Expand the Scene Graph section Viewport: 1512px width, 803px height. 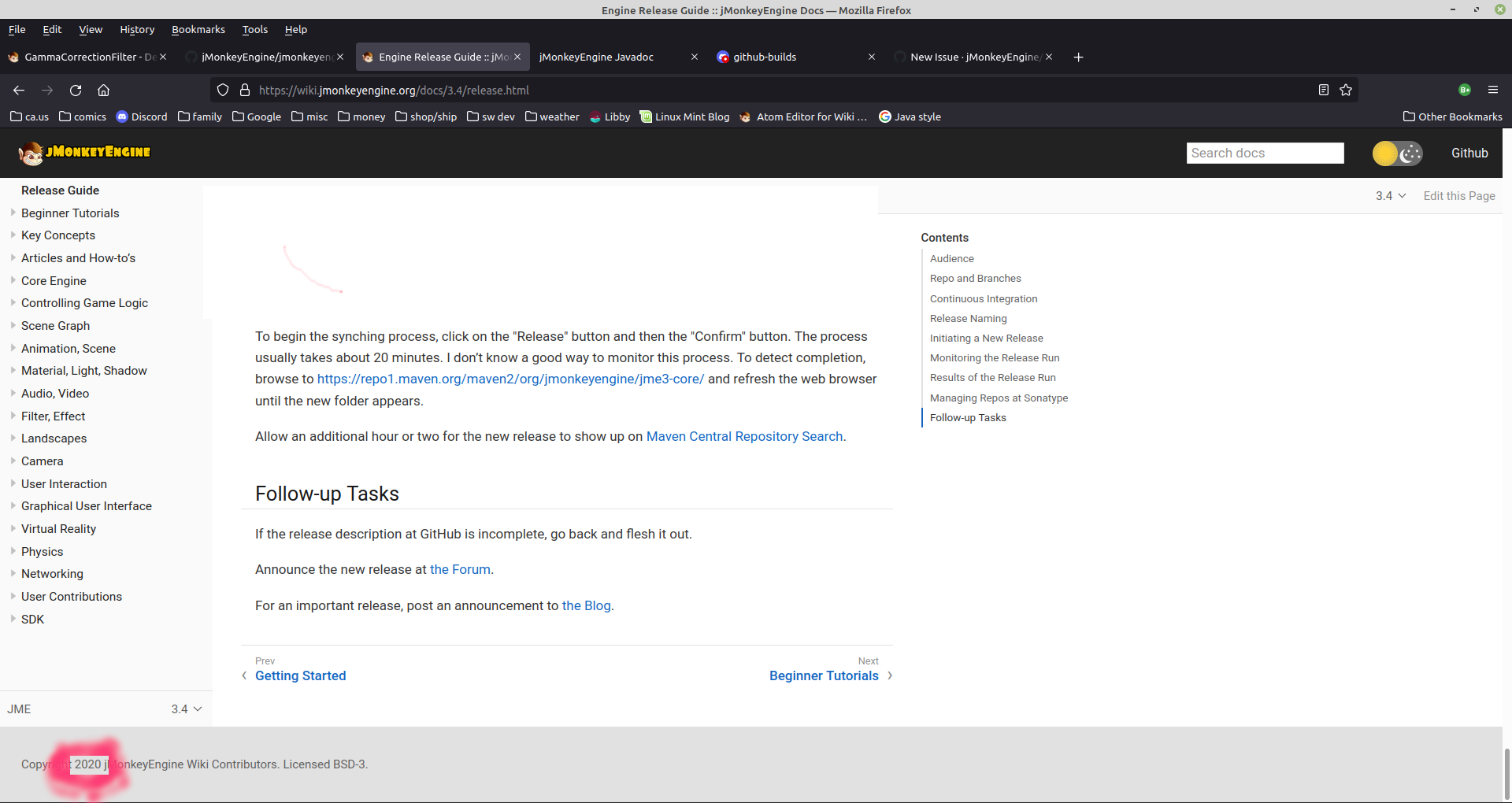(13, 325)
